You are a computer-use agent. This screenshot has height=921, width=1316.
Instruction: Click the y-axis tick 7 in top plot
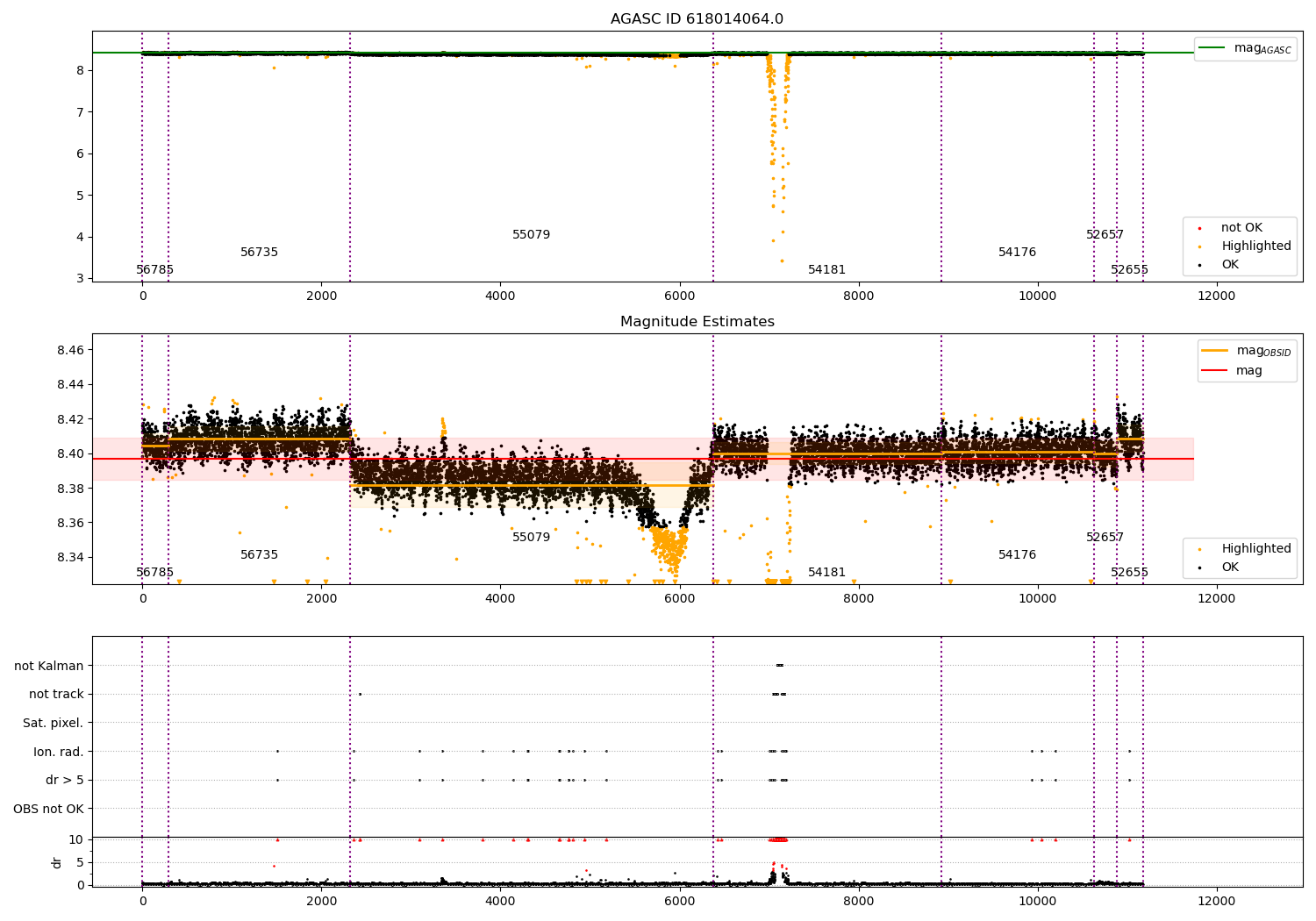click(x=81, y=112)
